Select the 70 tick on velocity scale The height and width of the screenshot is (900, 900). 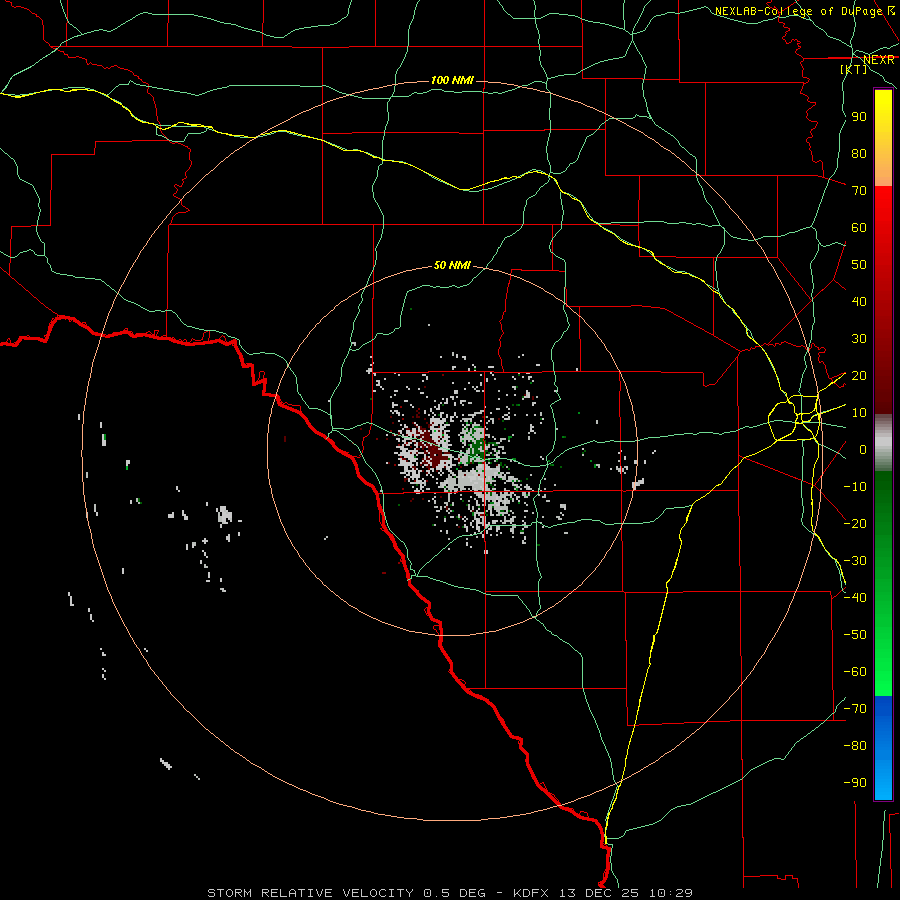tap(859, 191)
